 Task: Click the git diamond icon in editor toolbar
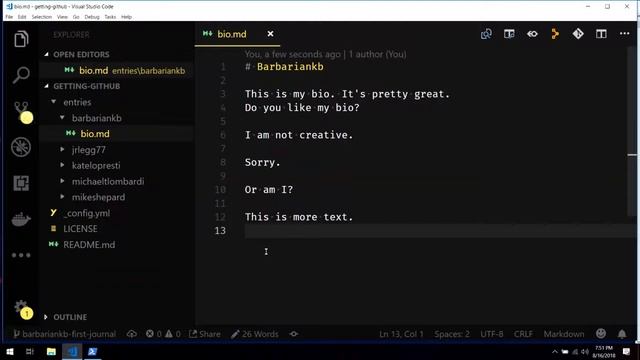click(578, 34)
